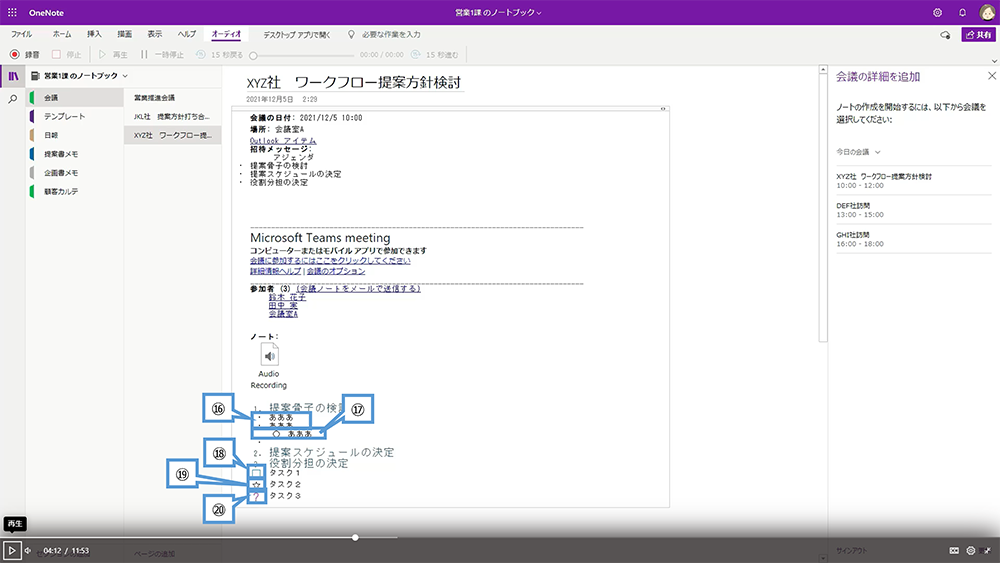Expand the notebook title dropdown in header
Screen dimensions: 1000x563
coord(498,12)
